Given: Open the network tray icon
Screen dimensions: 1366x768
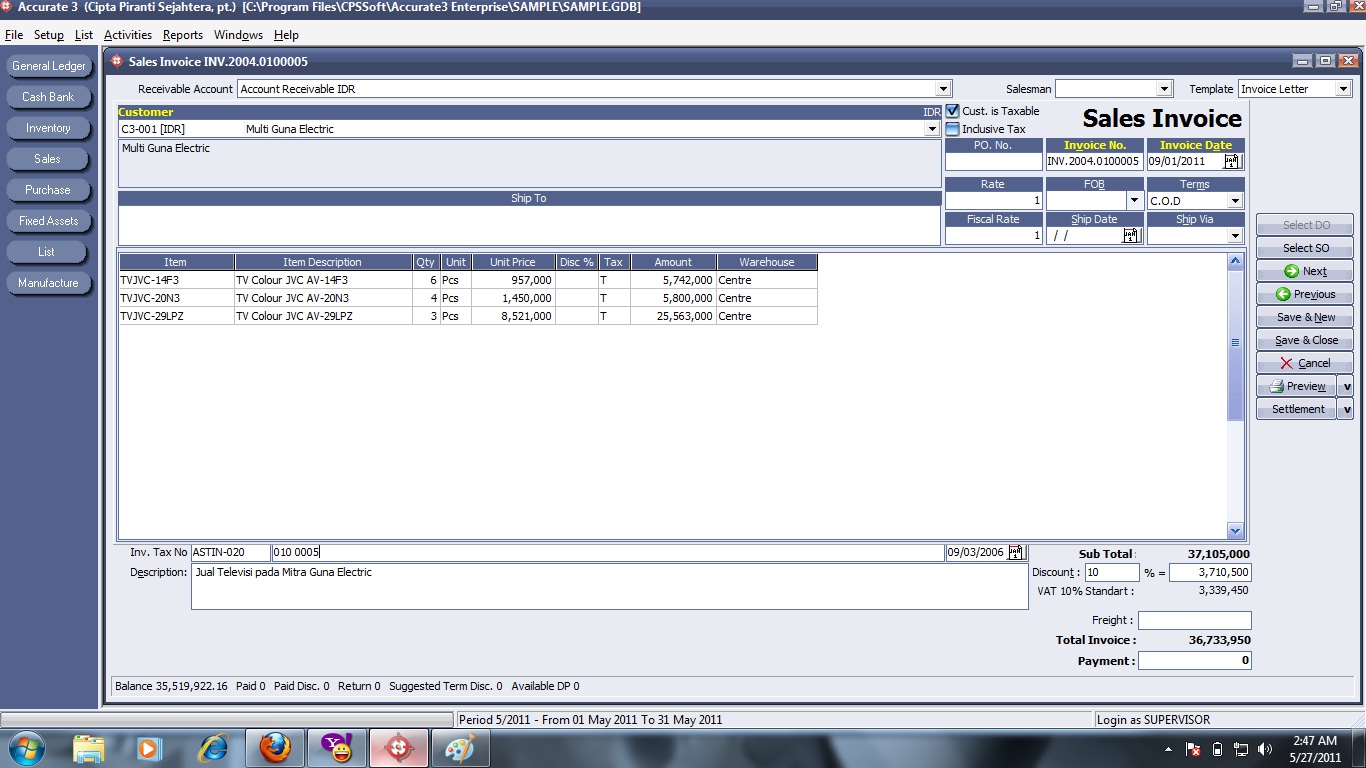Looking at the screenshot, I should pyautogui.click(x=1241, y=749).
